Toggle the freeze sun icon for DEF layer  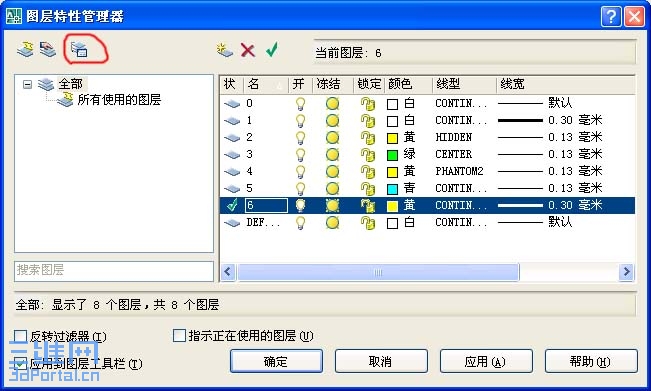point(332,223)
